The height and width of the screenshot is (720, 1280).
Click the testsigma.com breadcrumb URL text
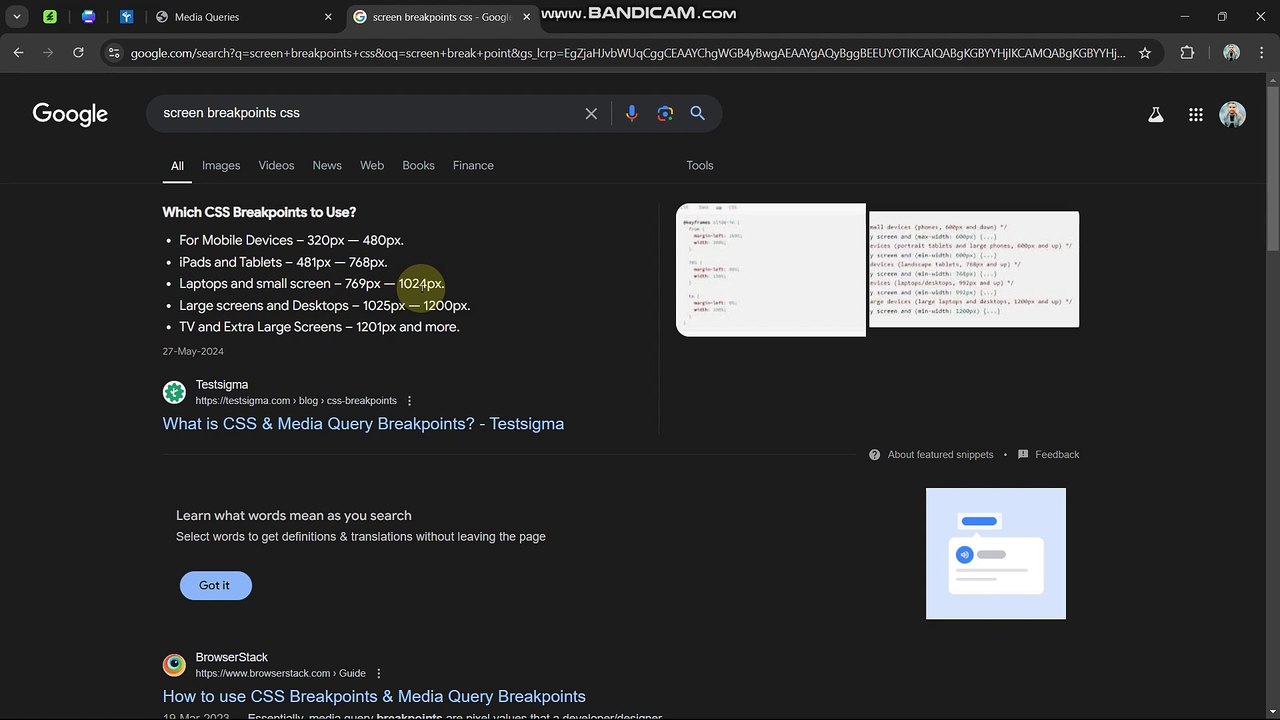tap(296, 401)
